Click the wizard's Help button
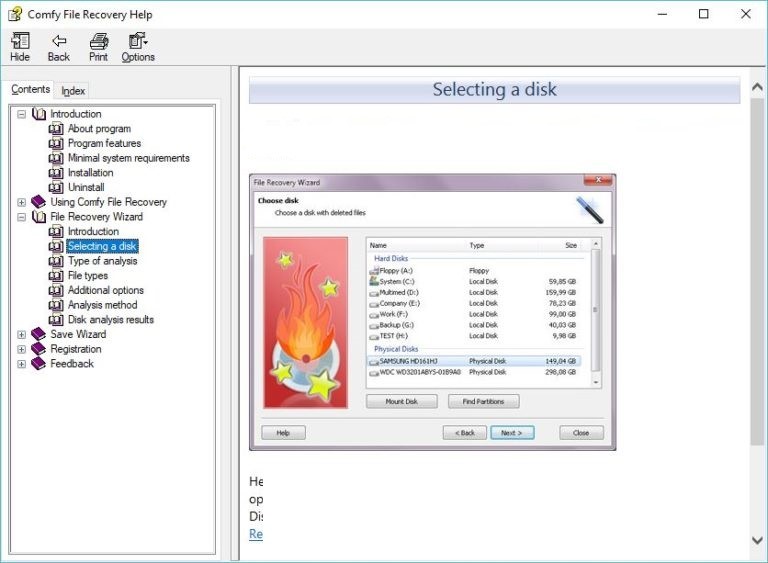The image size is (768, 563). (283, 433)
